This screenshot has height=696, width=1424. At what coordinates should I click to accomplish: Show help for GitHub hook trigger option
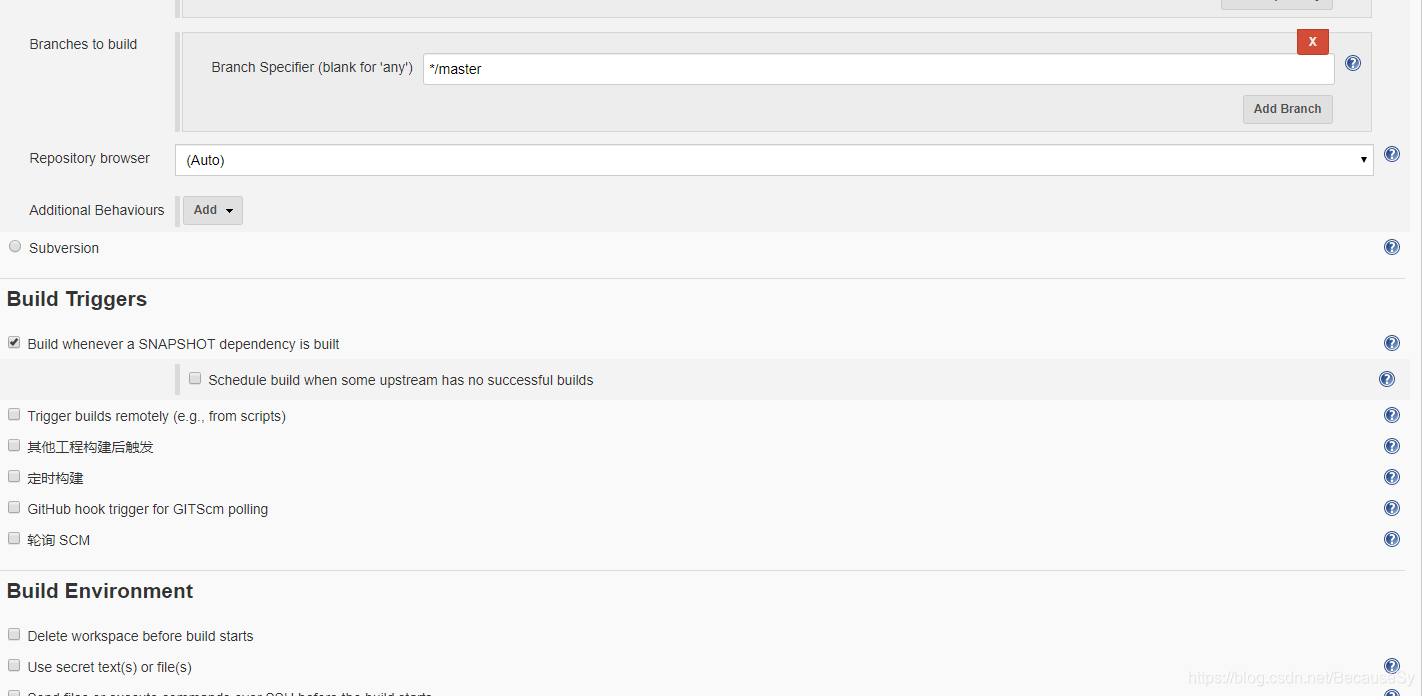click(1392, 508)
